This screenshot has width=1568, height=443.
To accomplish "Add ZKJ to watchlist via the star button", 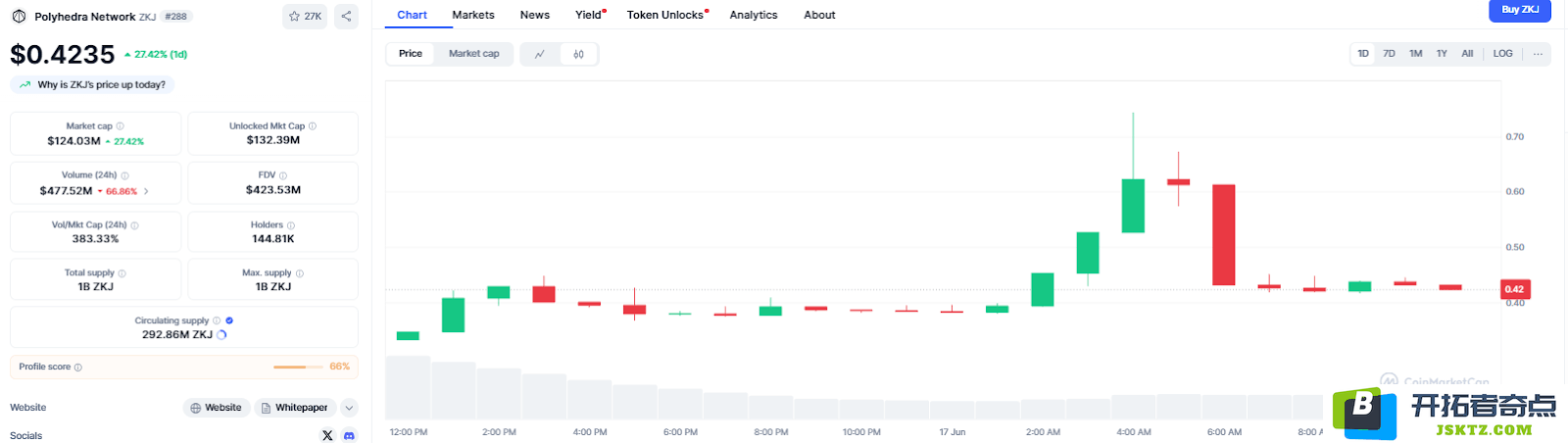I will click(x=305, y=16).
